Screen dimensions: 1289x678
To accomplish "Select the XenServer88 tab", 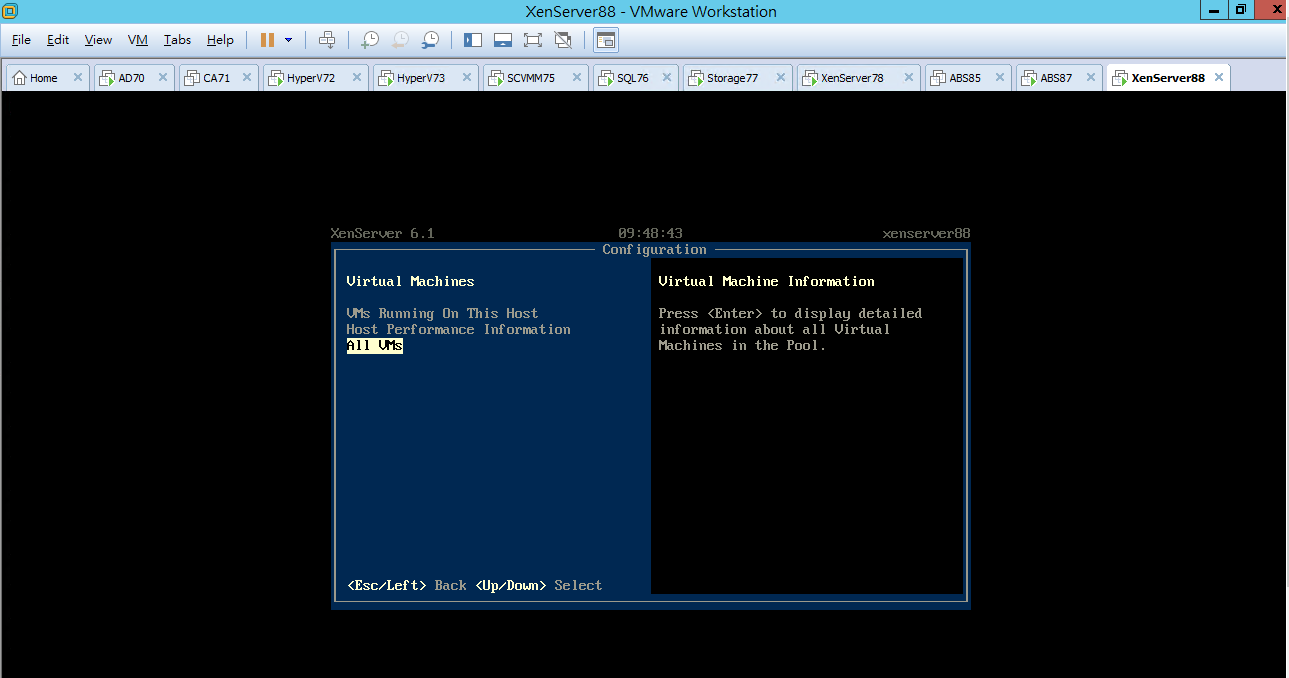I will 1168,78.
